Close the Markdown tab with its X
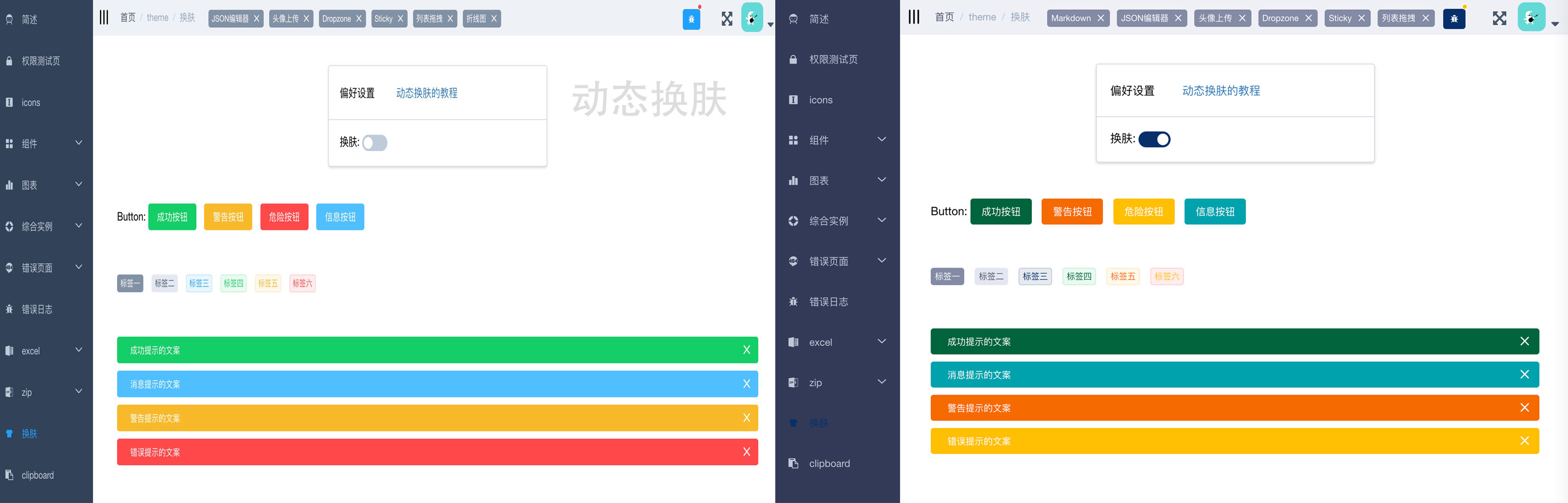 pos(1101,18)
